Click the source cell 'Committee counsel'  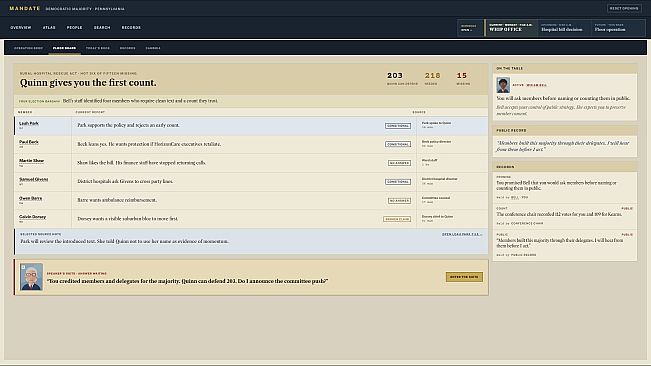tap(452, 200)
